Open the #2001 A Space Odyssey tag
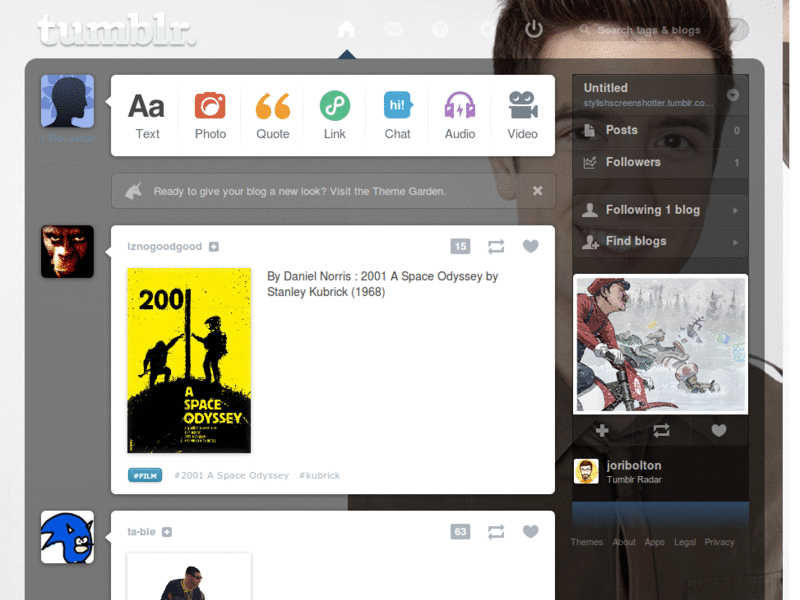This screenshot has height=600, width=800. click(x=232, y=476)
